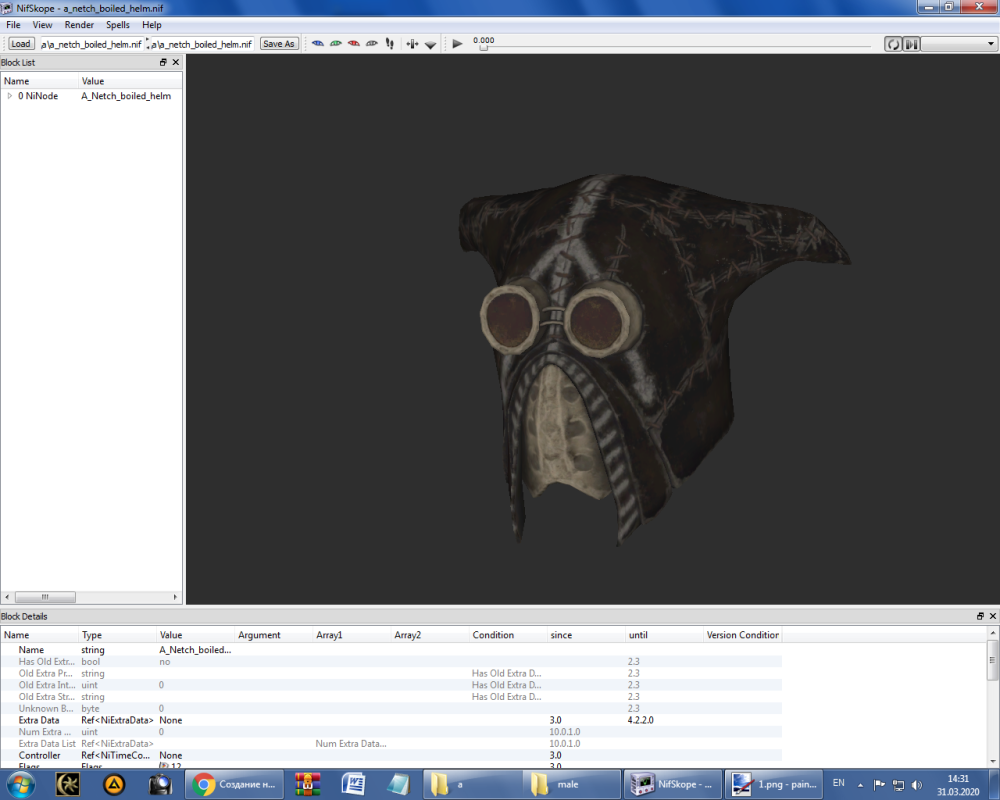Click the Load button

pyautogui.click(x=20, y=43)
